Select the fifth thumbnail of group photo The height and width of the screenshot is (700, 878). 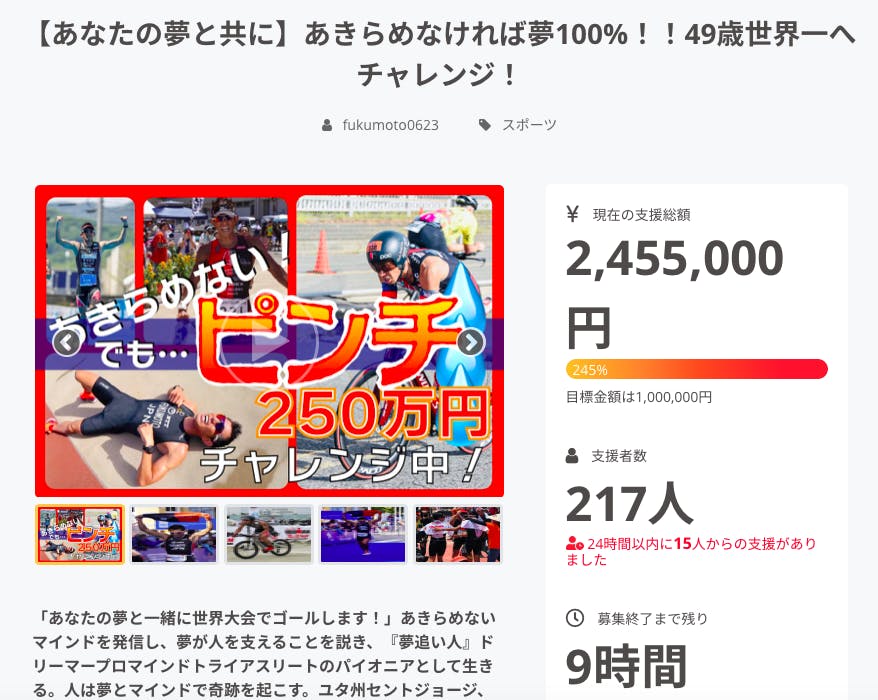[458, 534]
